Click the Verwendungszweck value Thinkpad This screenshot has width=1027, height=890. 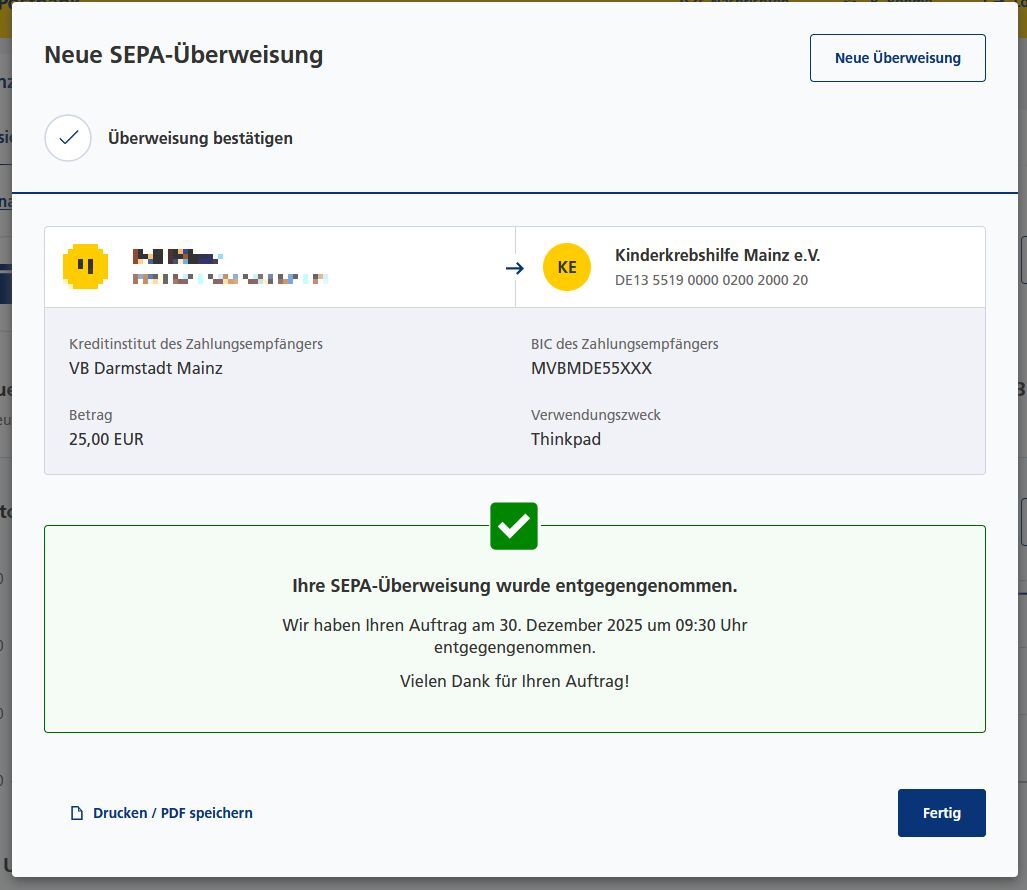(566, 439)
